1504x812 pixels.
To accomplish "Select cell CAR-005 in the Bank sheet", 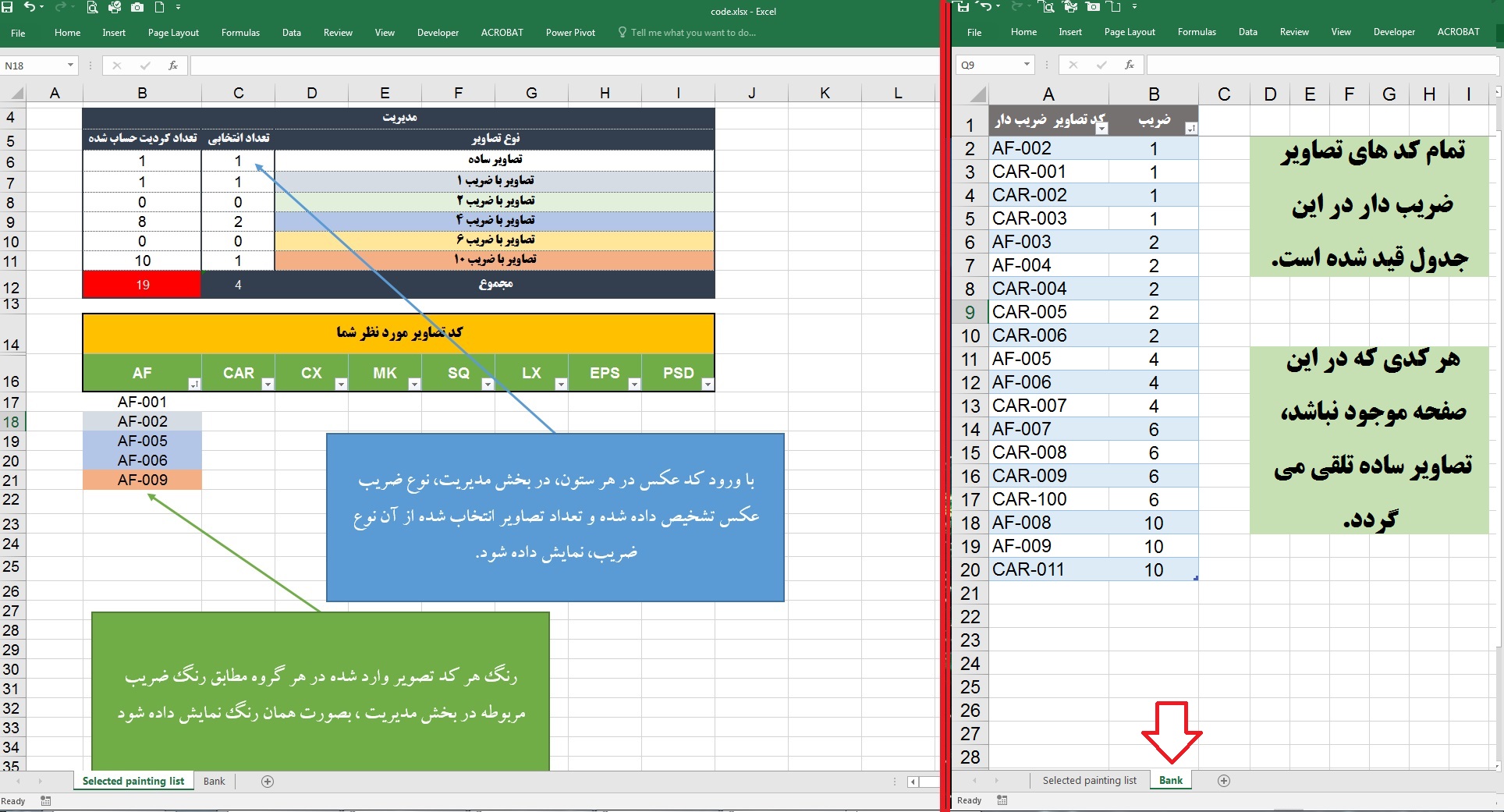I will pyautogui.click(x=1048, y=312).
